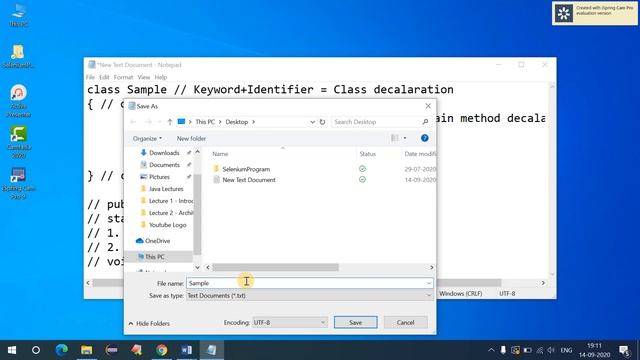Viewport: 640px width, 360px height.
Task: Sort by Date modified column header
Action: point(420,154)
